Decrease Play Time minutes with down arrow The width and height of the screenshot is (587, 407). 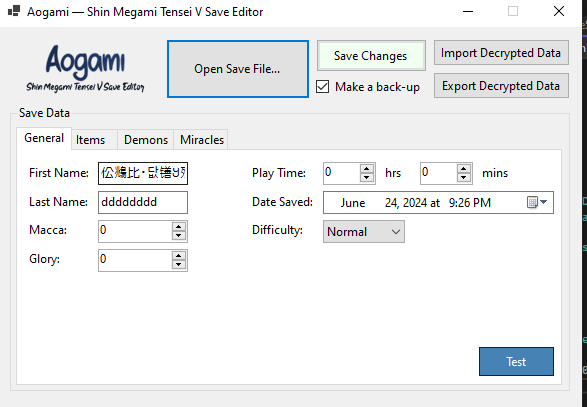(464, 177)
